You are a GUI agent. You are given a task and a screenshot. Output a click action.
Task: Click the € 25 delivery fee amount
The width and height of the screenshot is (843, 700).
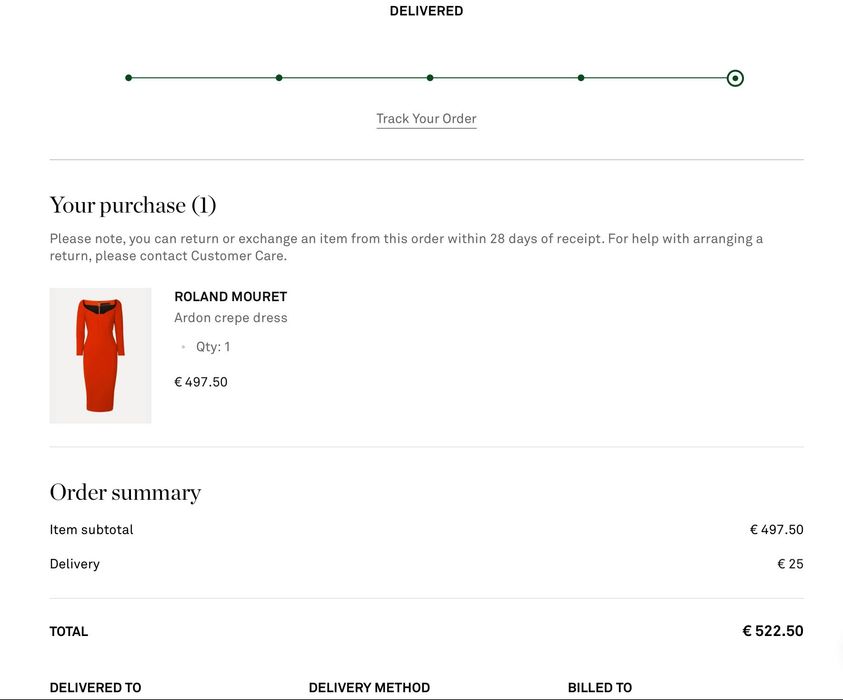click(790, 564)
